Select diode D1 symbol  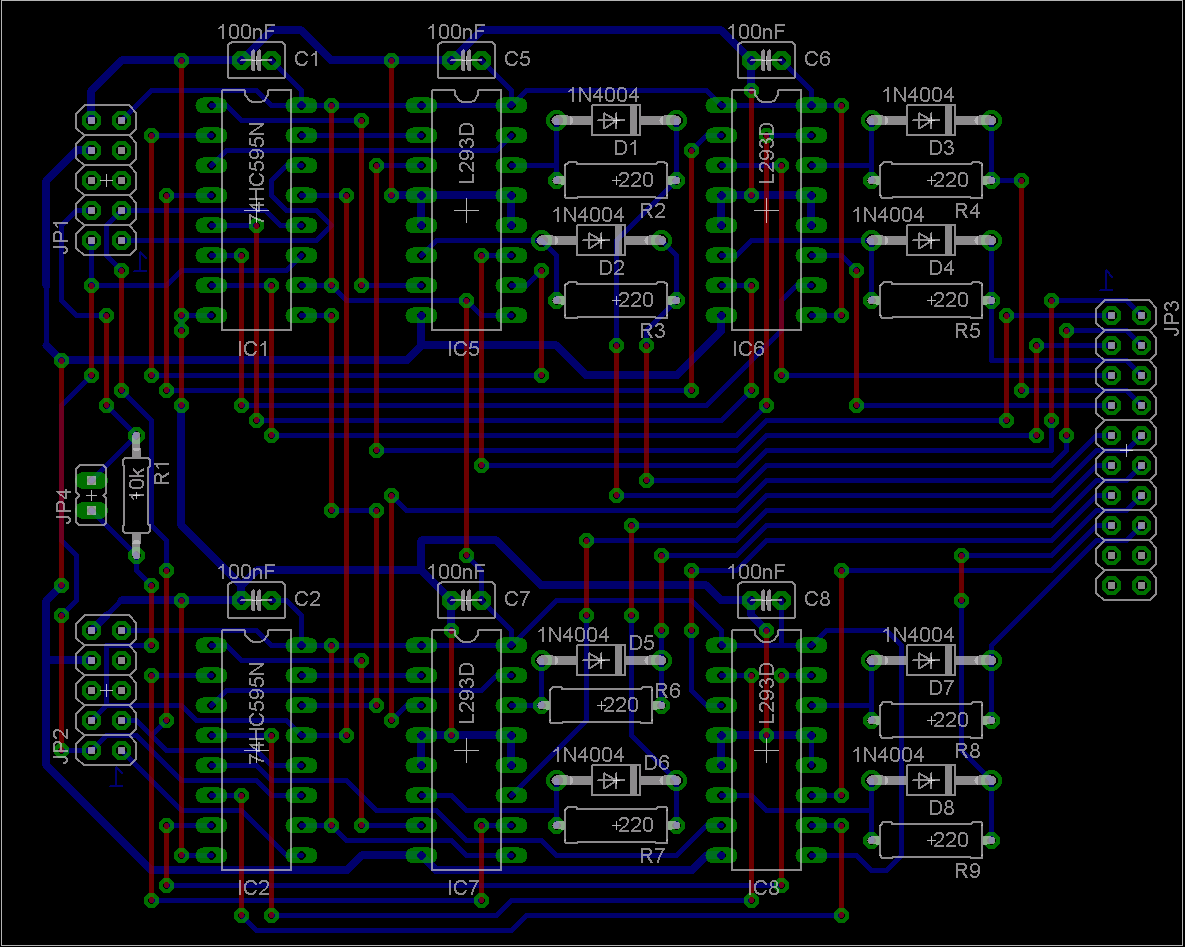tap(616, 120)
